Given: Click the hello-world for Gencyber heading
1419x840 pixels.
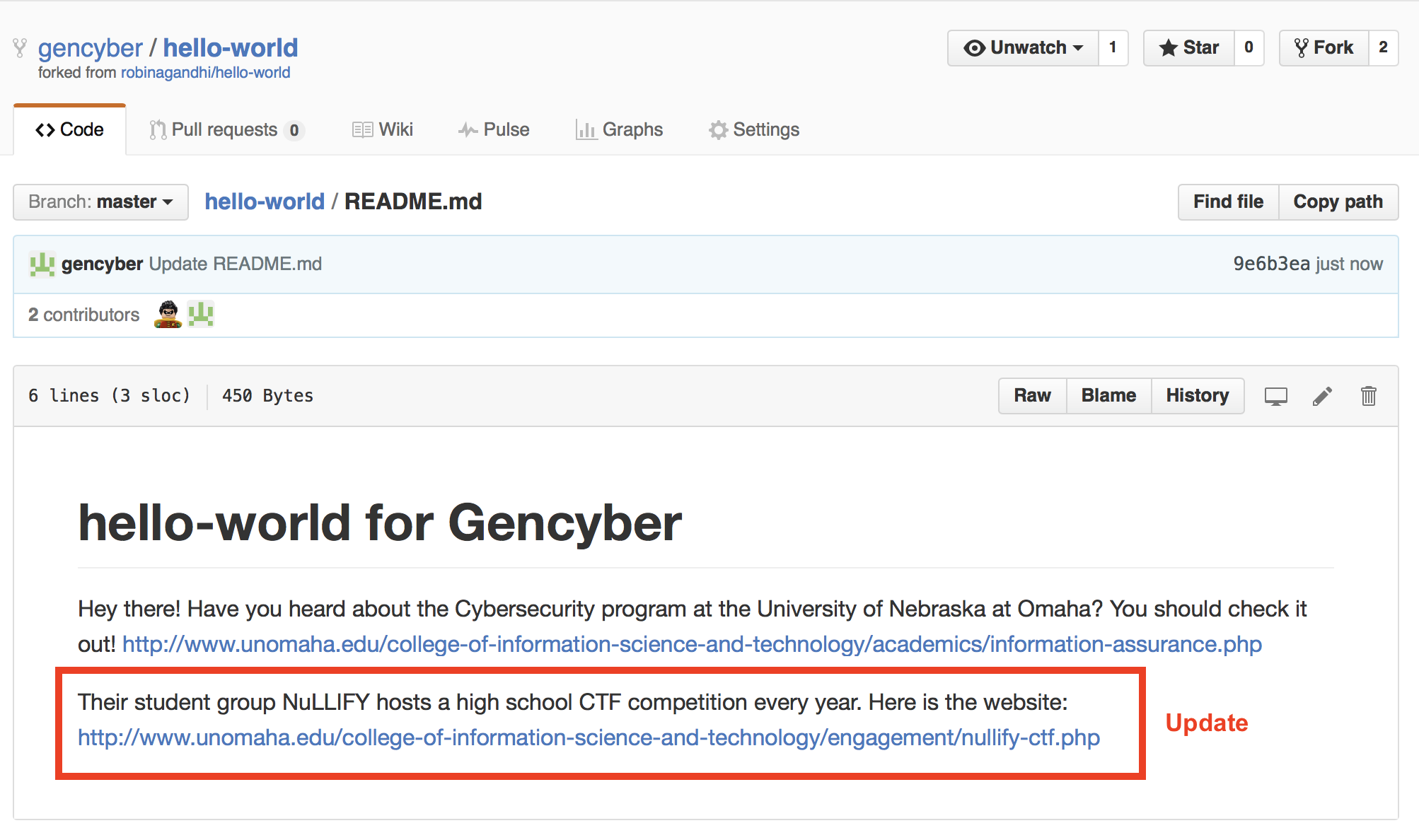Looking at the screenshot, I should point(380,524).
